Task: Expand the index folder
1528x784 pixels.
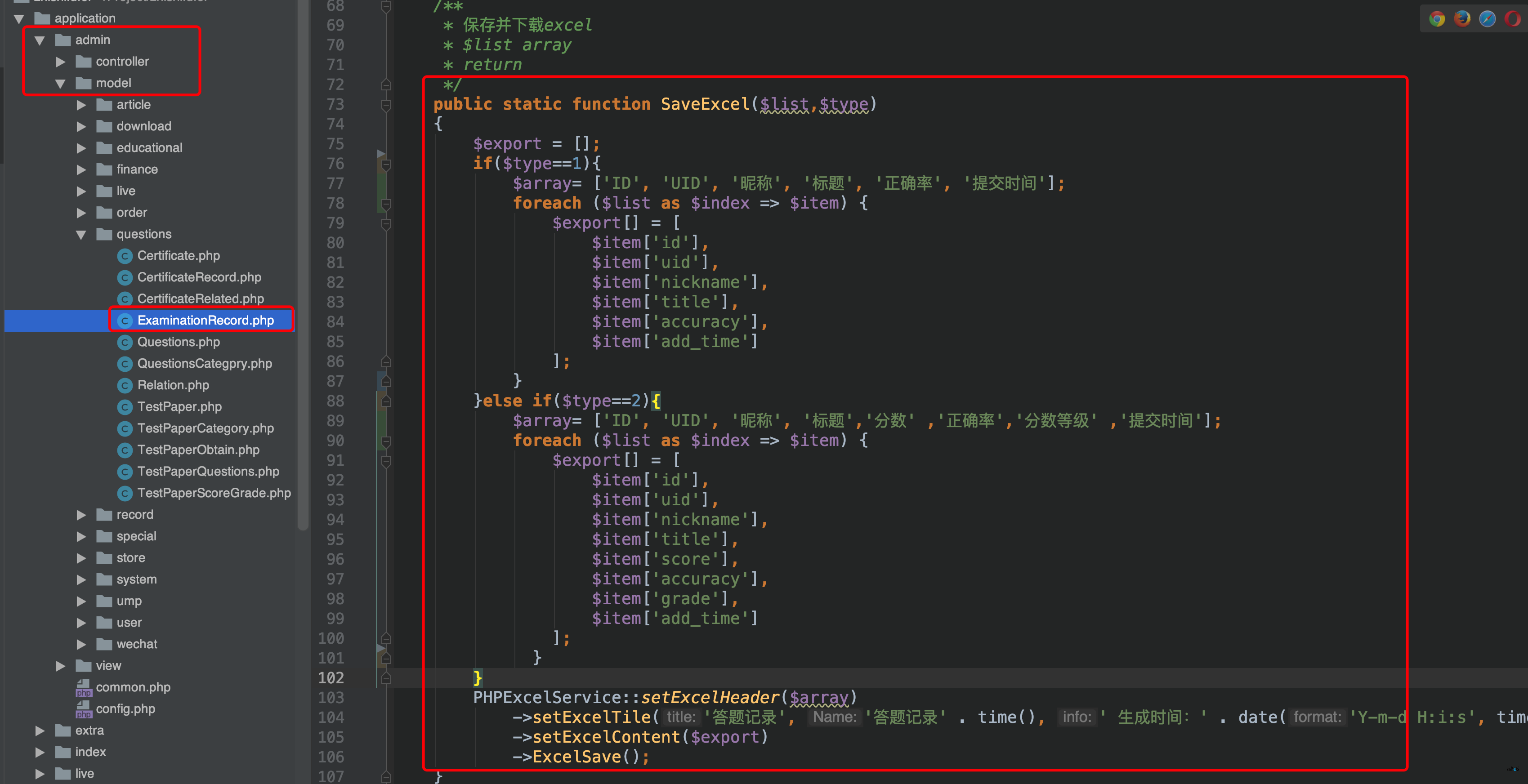Action: [40, 753]
